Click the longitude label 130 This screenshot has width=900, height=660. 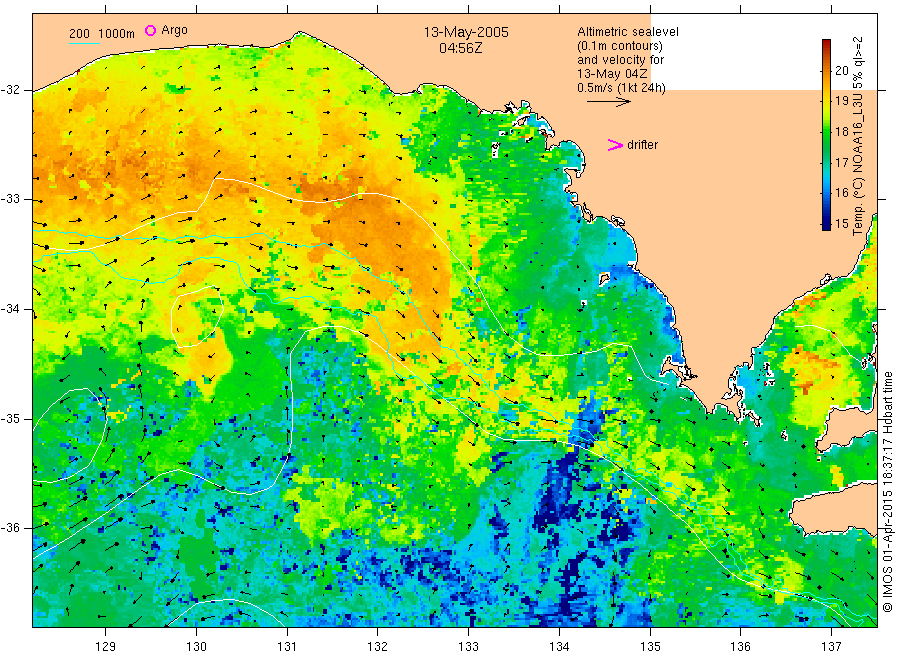(x=196, y=647)
